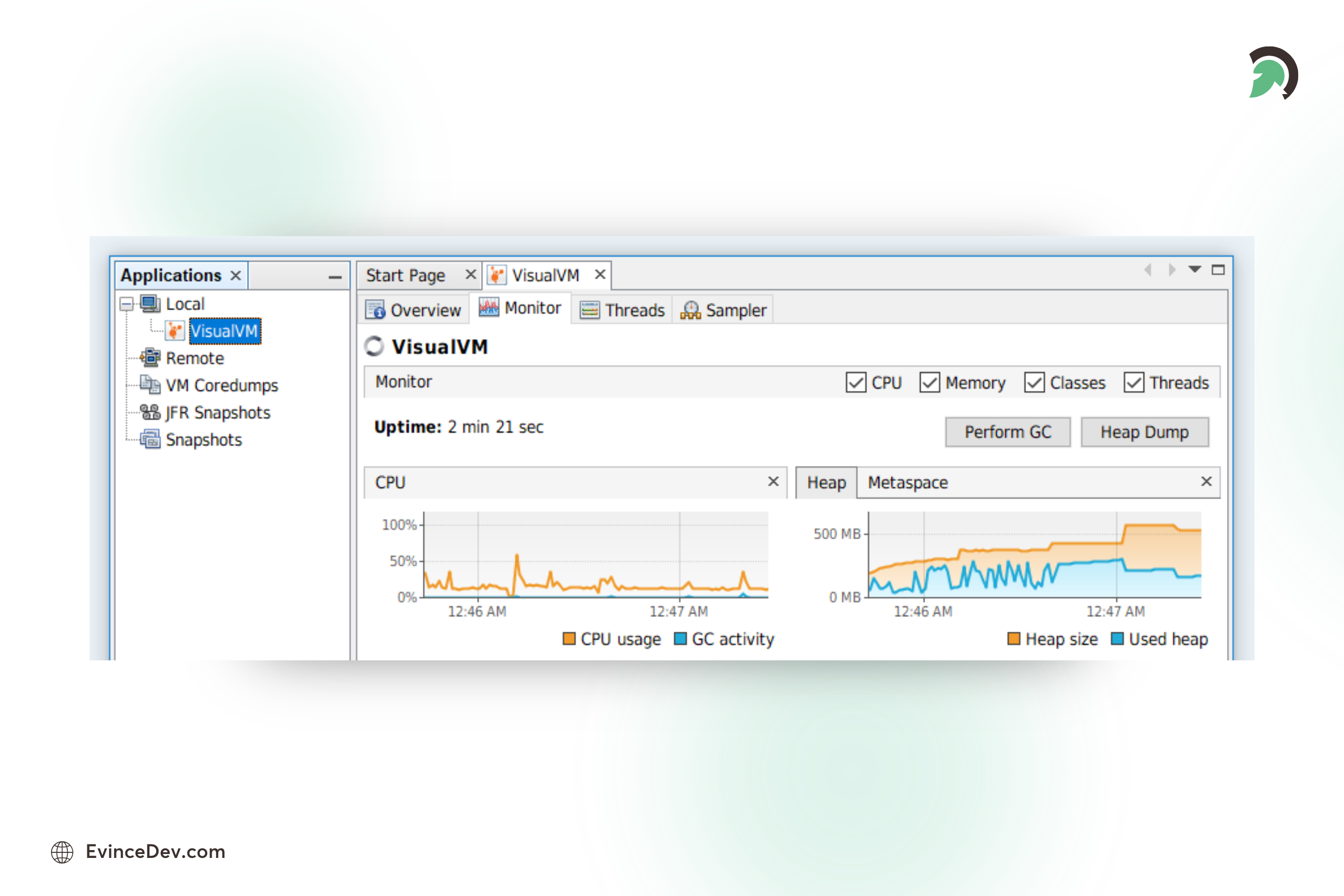Click the Sampler tab icon
Image resolution: width=1344 pixels, height=896 pixels.
690,310
